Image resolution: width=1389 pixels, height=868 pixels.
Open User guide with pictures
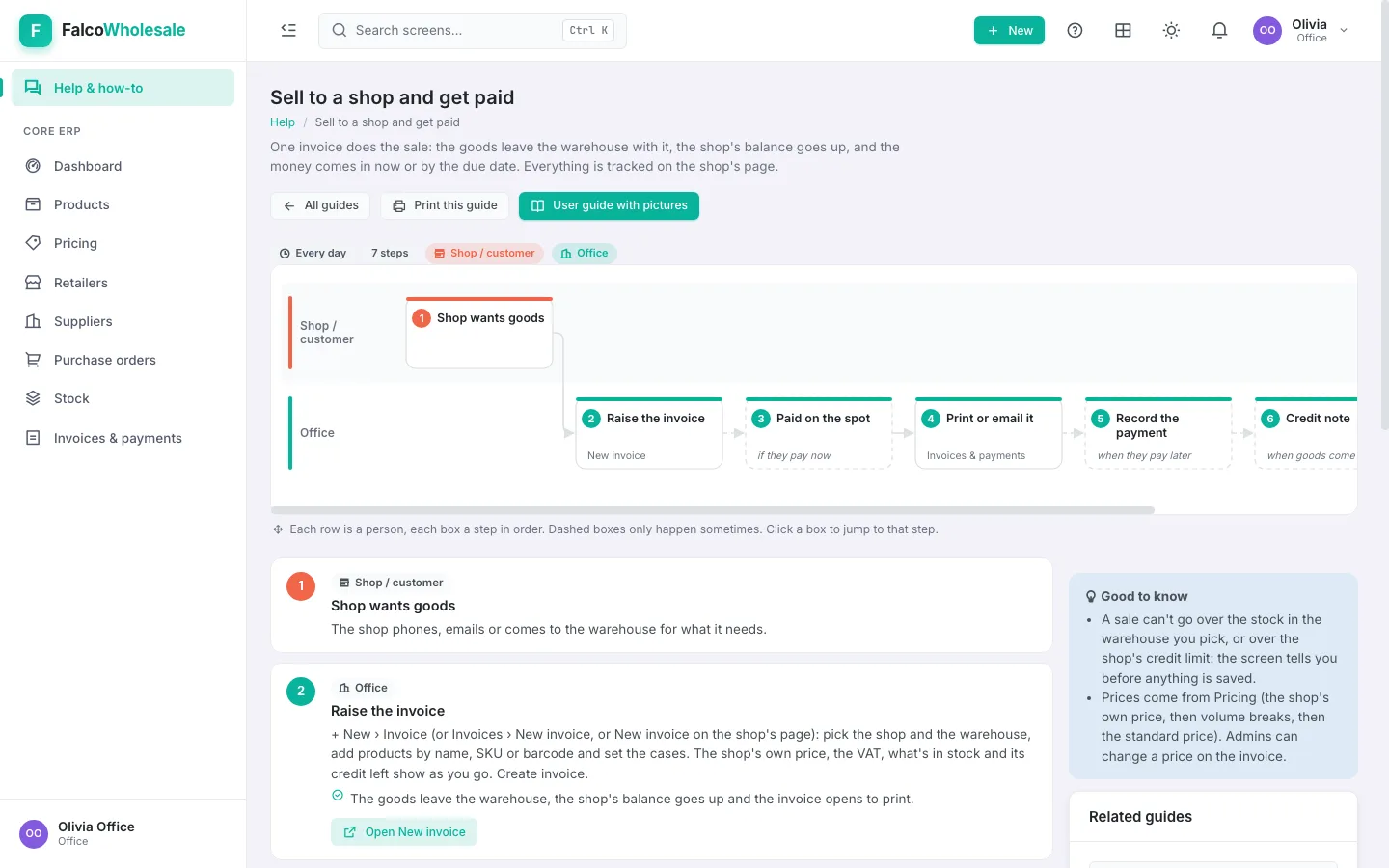(x=609, y=205)
